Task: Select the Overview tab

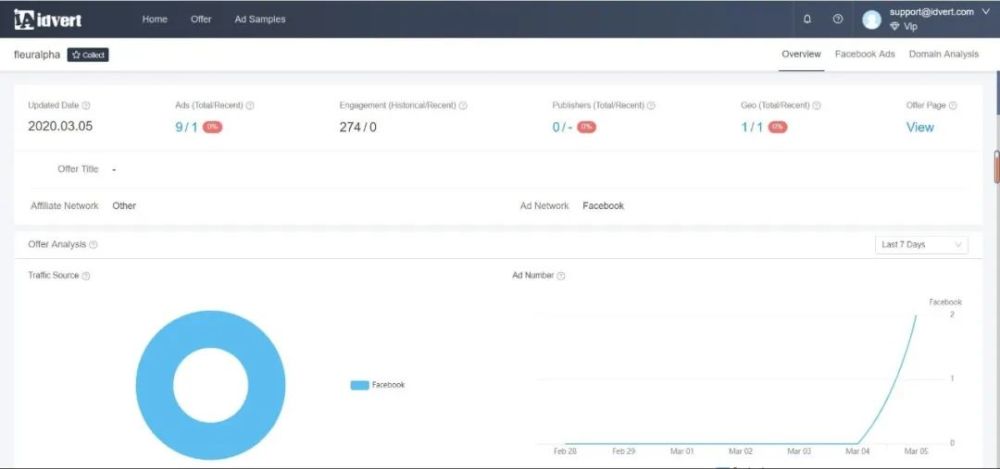Action: coord(801,54)
